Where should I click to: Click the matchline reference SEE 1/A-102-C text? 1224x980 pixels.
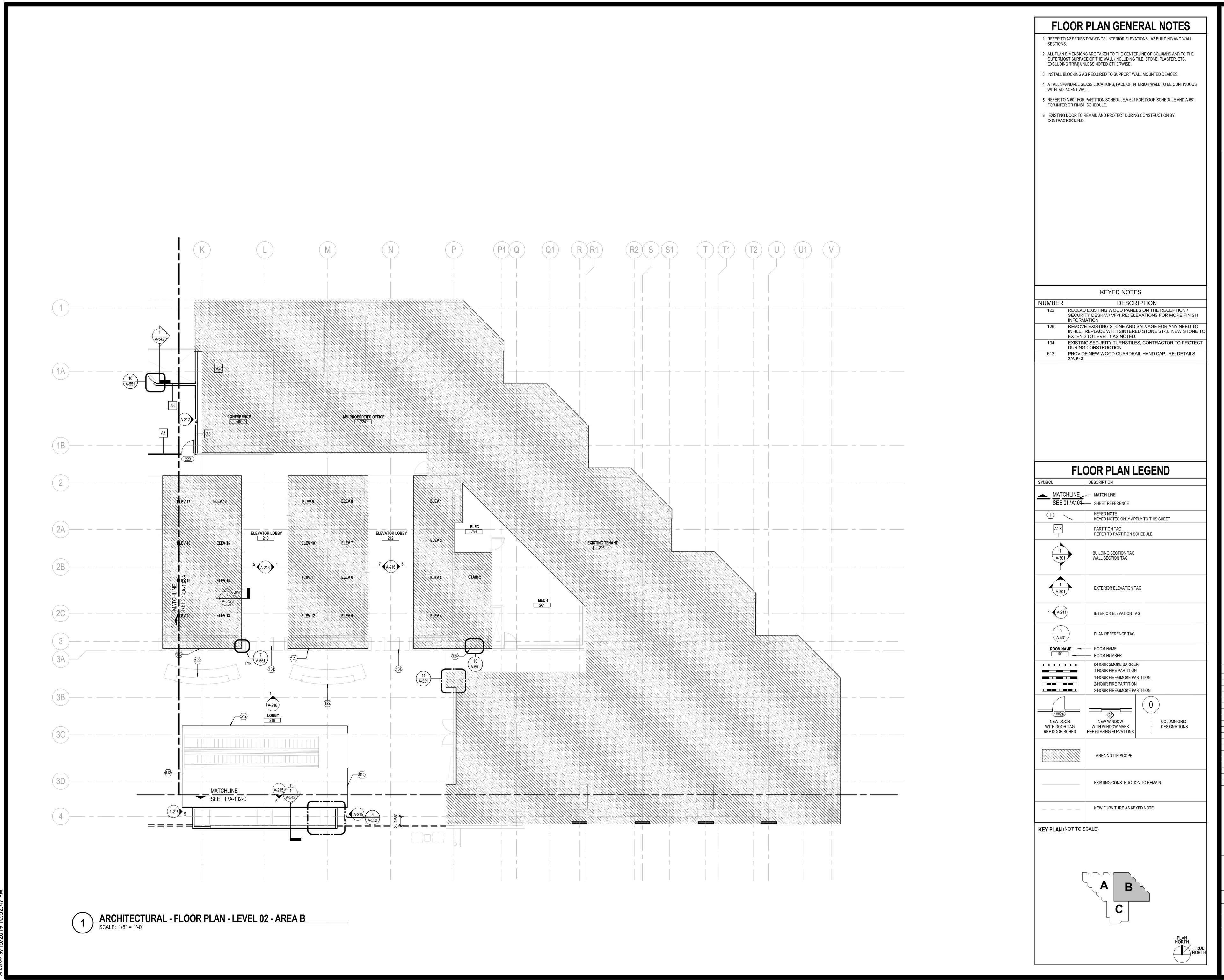click(x=228, y=799)
